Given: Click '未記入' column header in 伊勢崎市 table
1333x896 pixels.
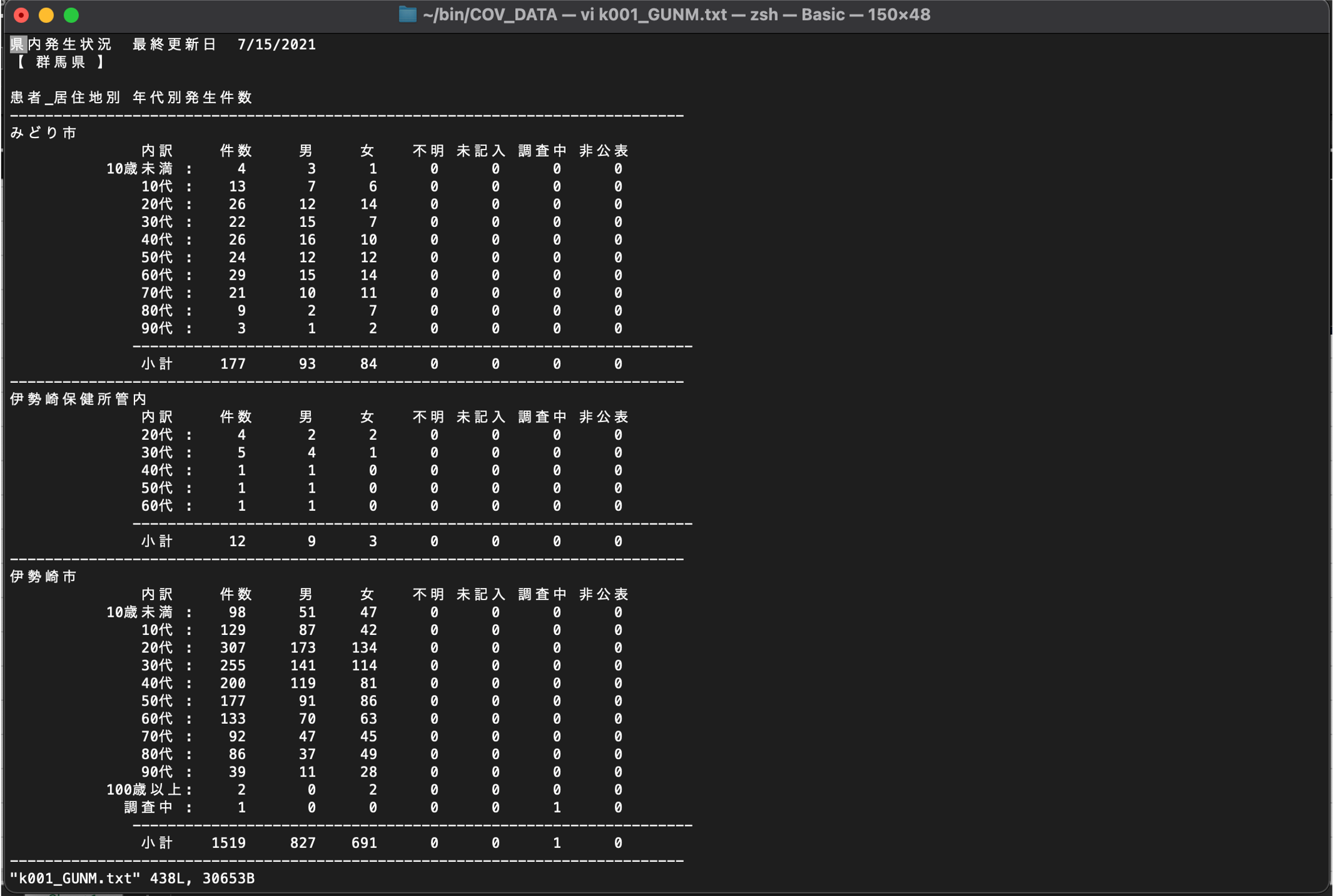Looking at the screenshot, I should click(x=481, y=595).
